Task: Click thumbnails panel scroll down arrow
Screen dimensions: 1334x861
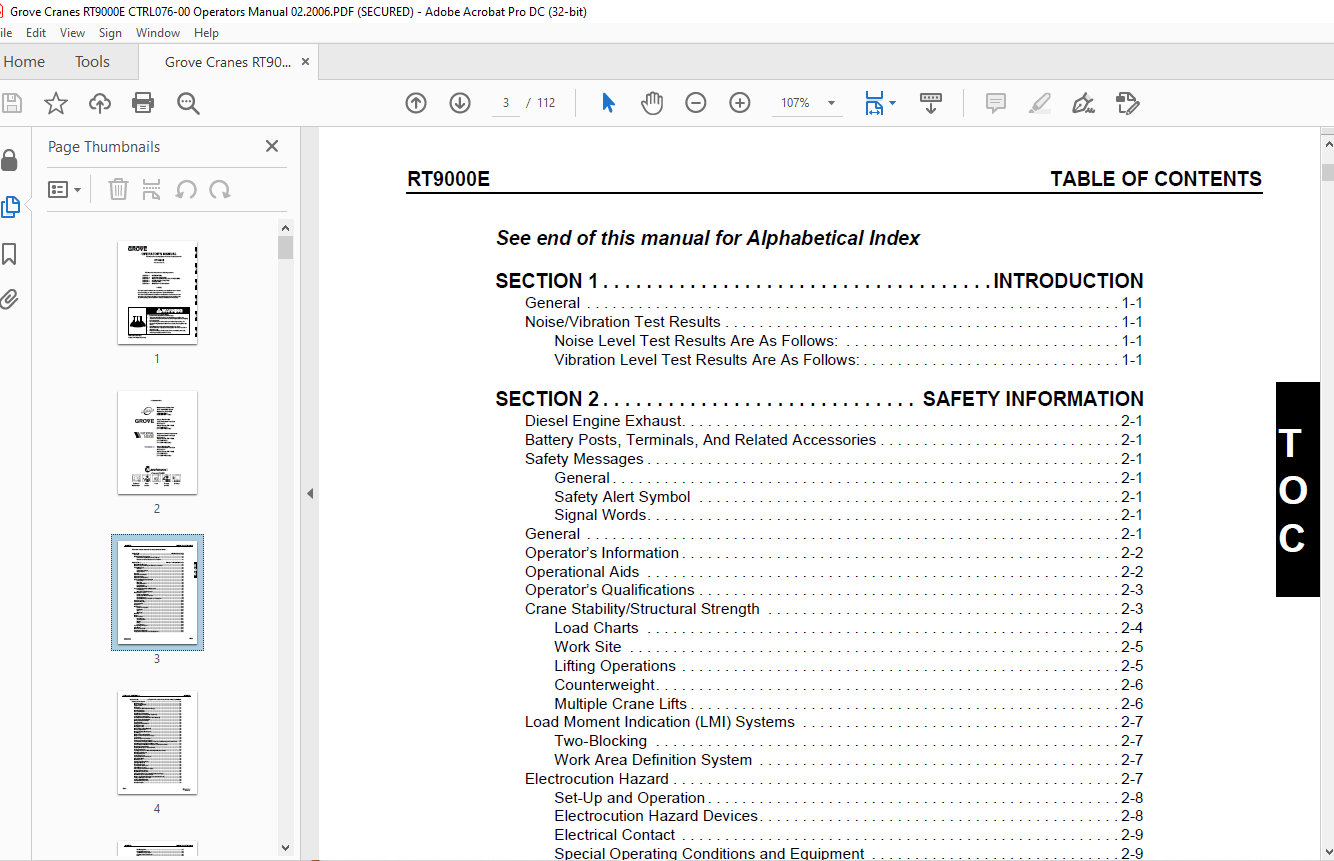Action: coord(286,847)
